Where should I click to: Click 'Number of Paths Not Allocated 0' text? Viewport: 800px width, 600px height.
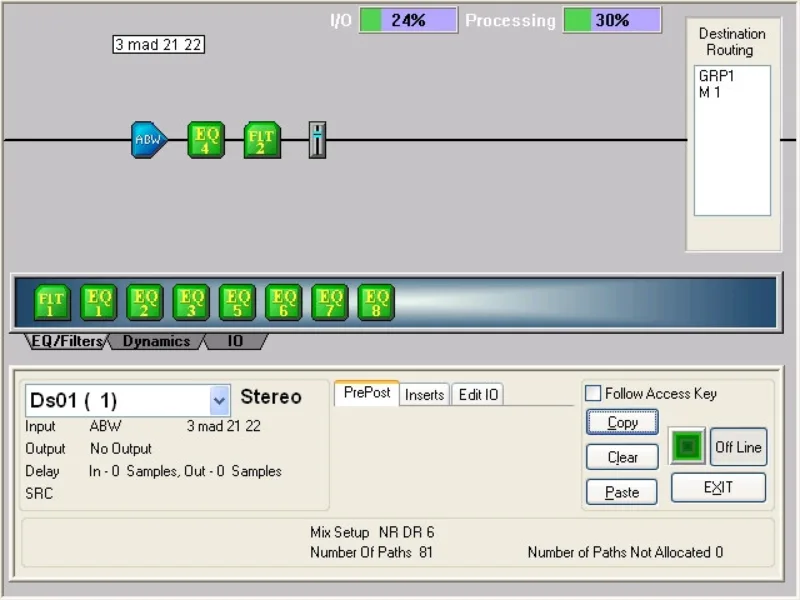pos(626,552)
